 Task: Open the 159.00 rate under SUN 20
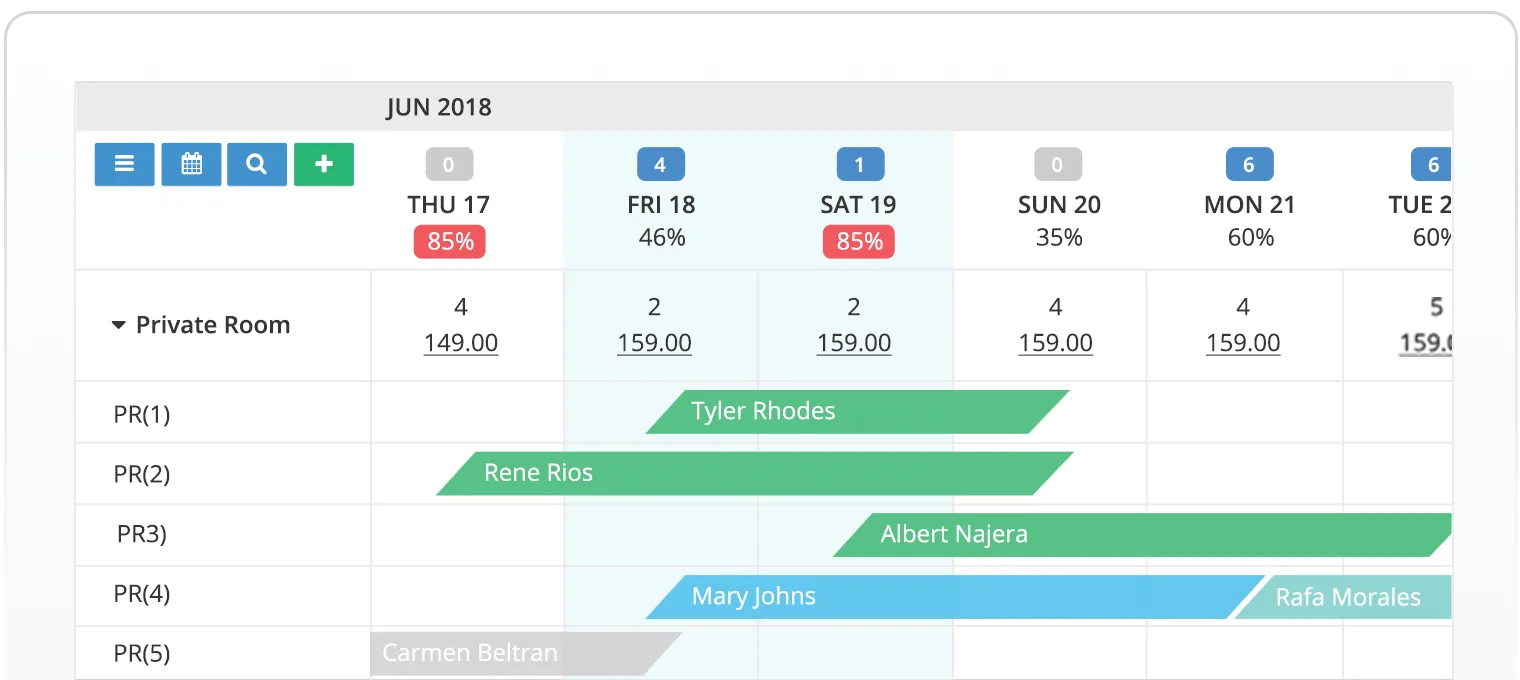(1055, 343)
